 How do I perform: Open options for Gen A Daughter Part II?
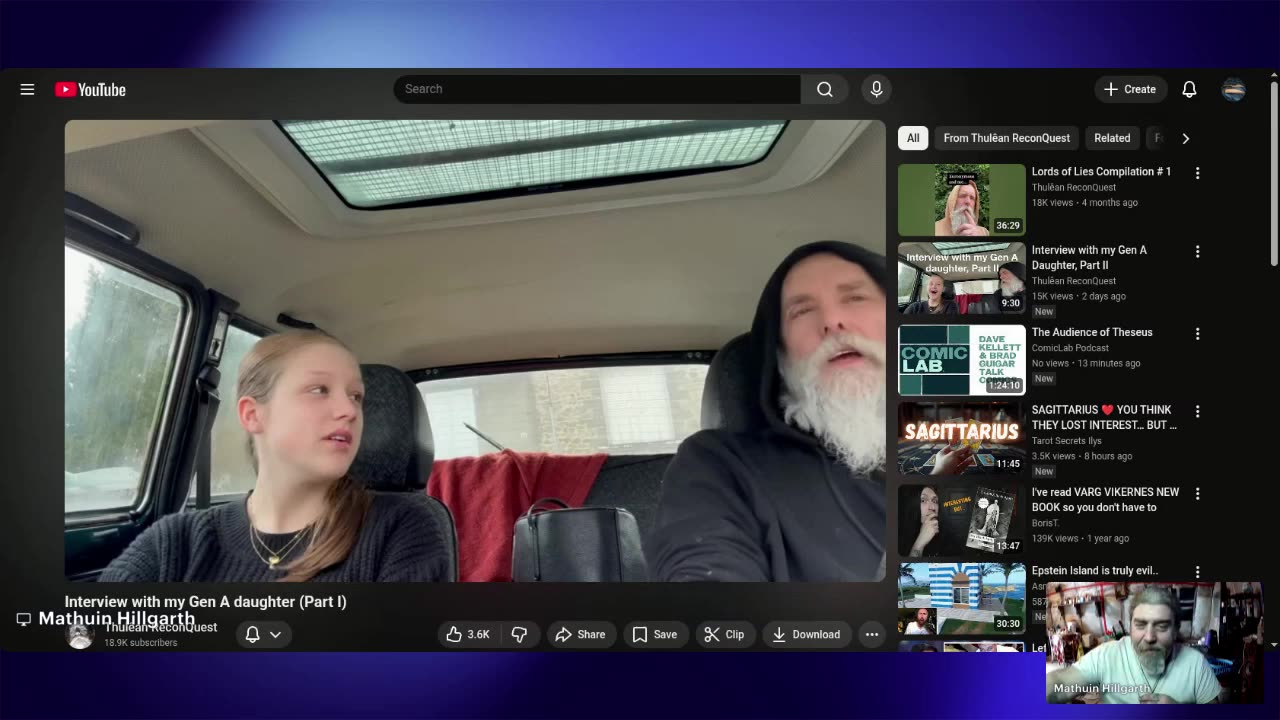1197,252
